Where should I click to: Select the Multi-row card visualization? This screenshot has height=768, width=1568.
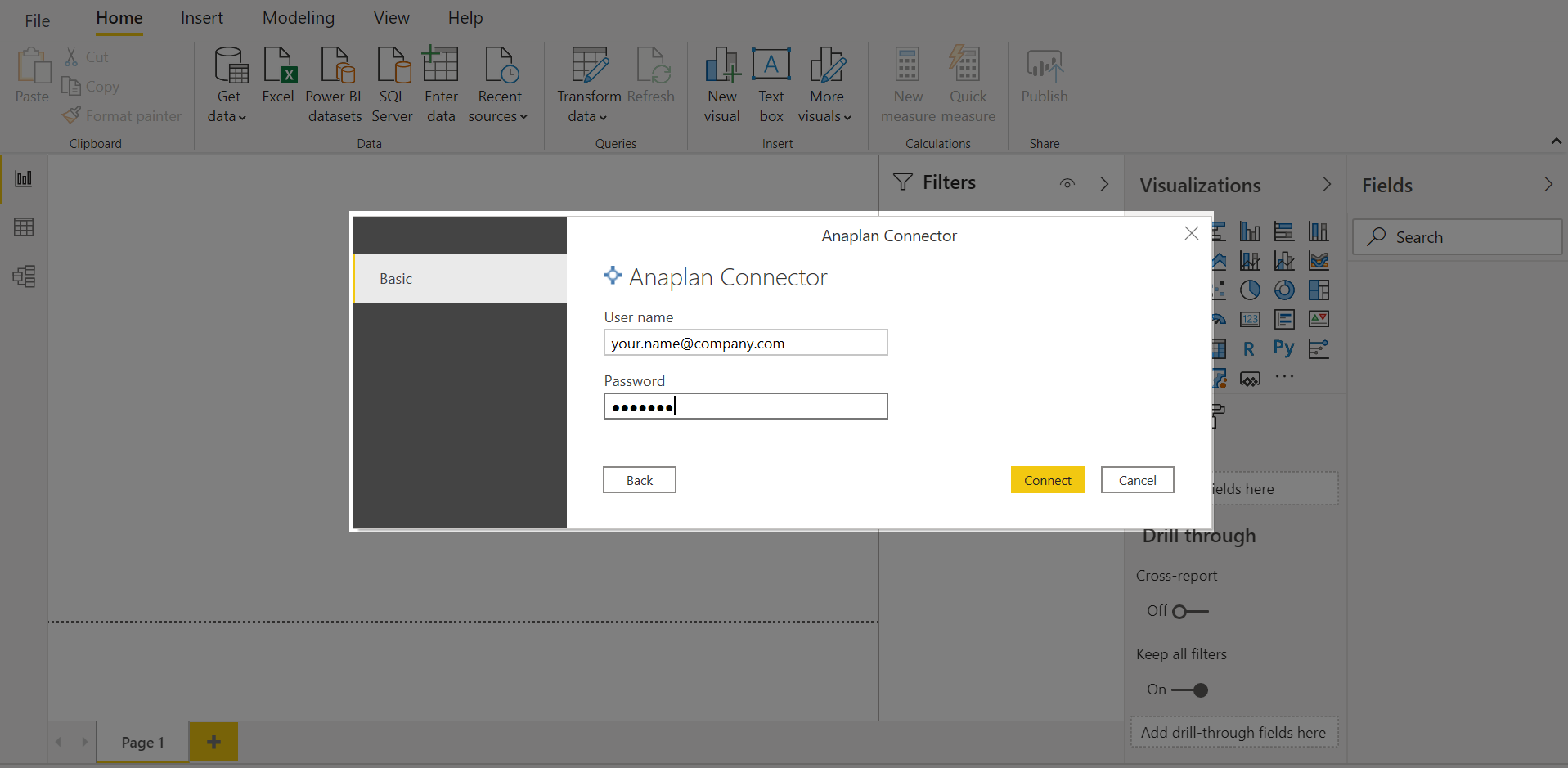1284,320
